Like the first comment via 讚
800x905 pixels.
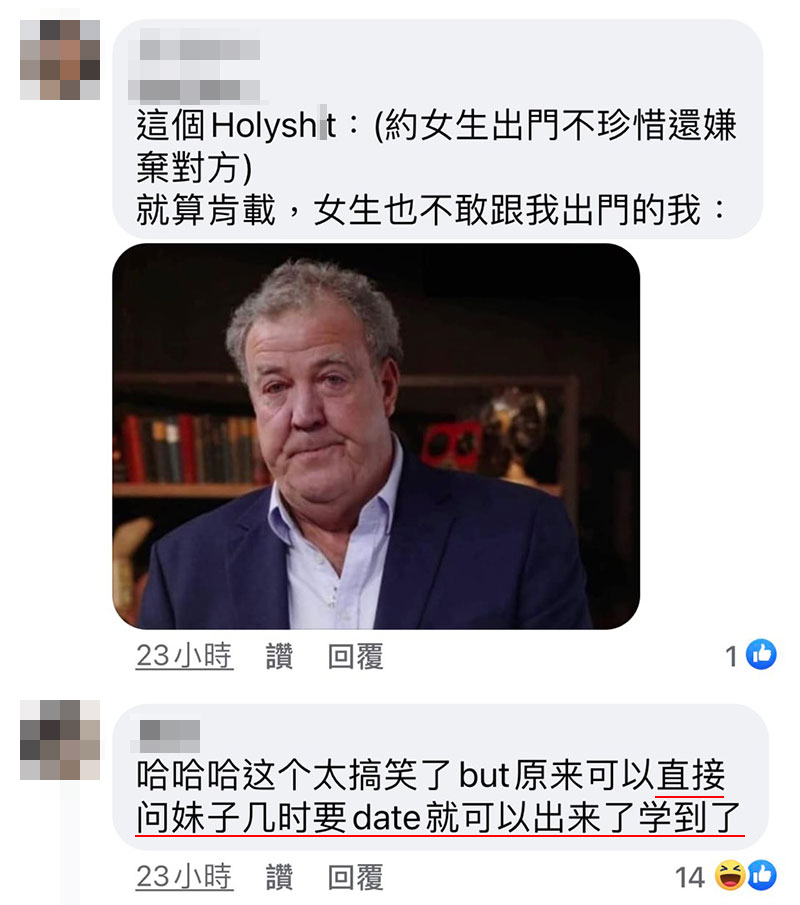coord(279,656)
